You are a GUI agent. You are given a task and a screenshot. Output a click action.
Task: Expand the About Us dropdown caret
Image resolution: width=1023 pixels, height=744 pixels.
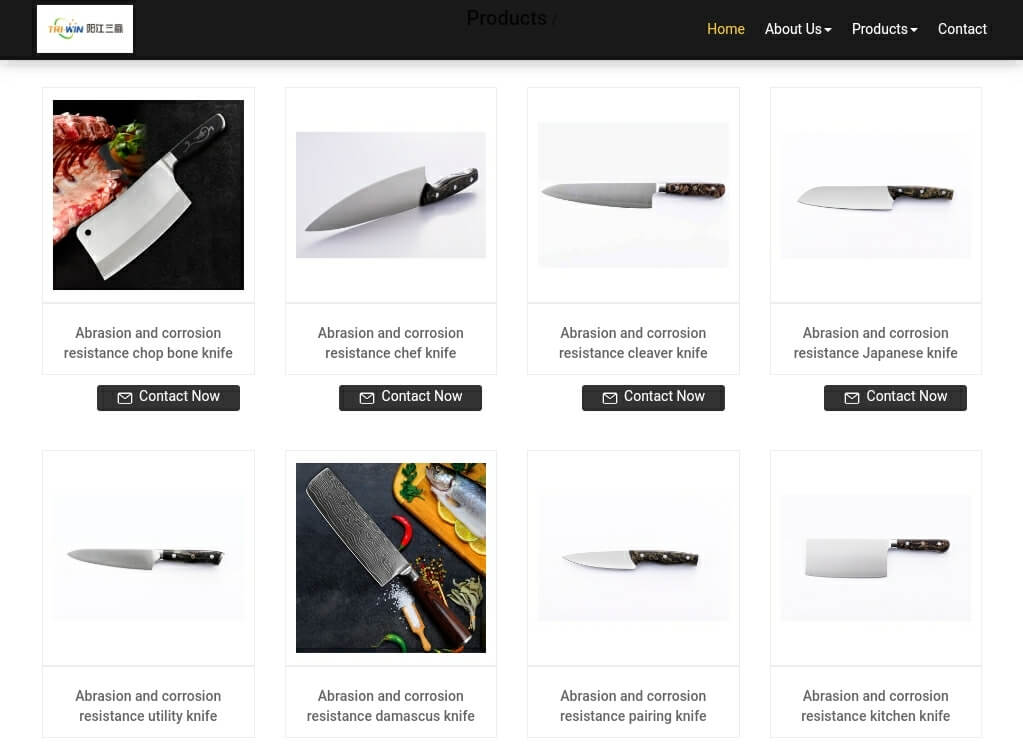pos(828,30)
